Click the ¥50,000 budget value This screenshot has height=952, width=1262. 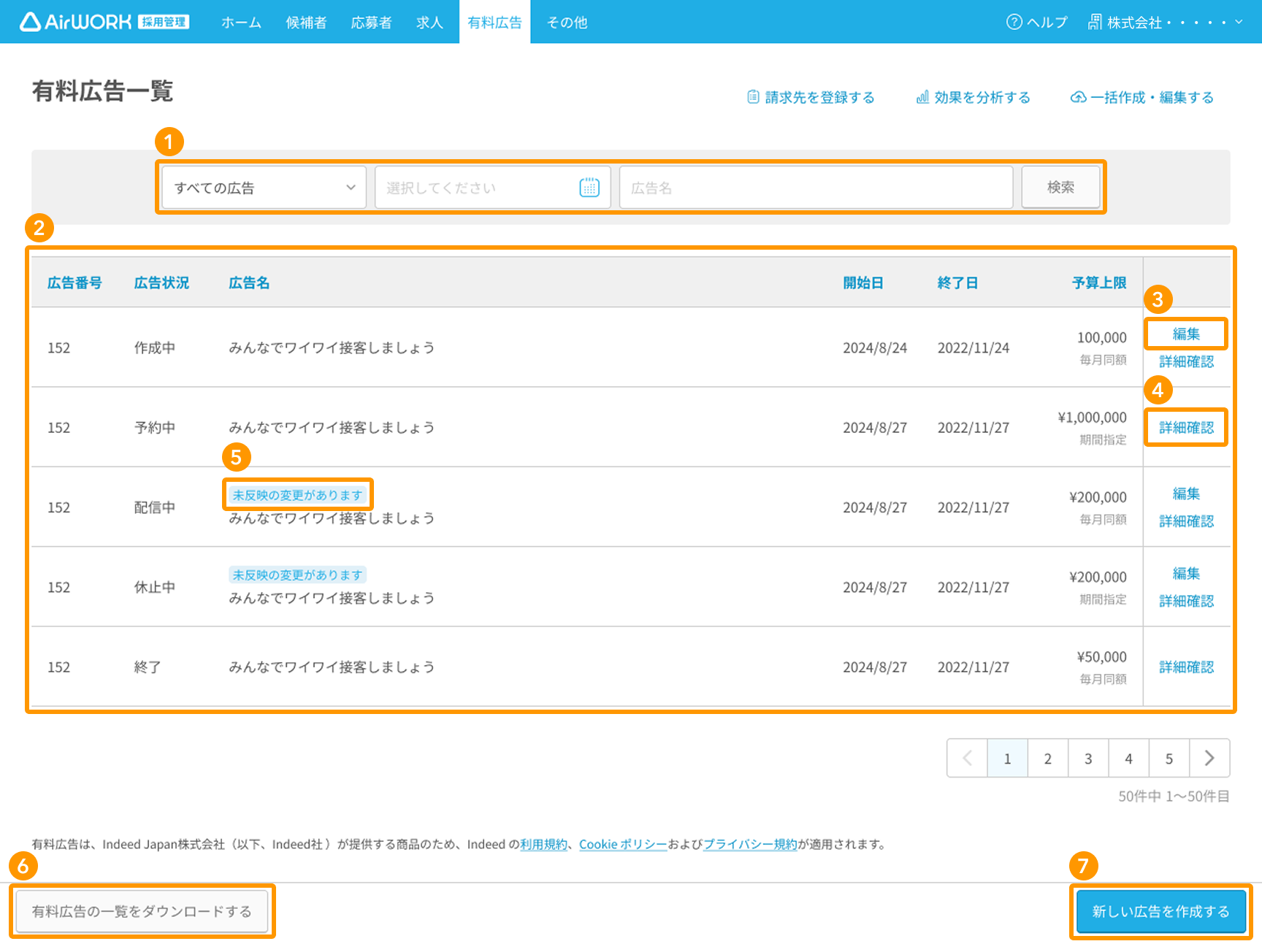coord(1101,656)
